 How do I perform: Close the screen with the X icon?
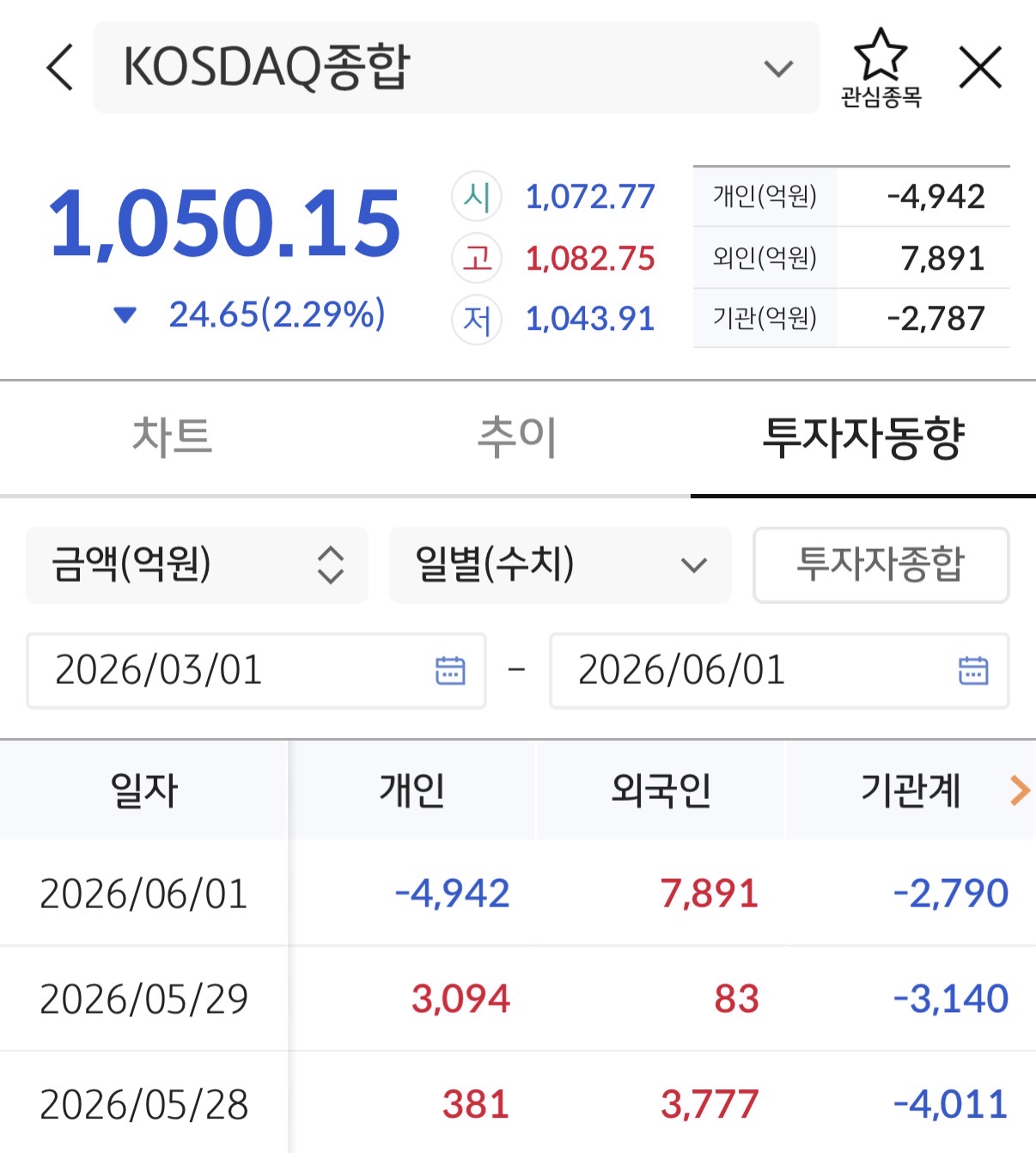pos(980,67)
